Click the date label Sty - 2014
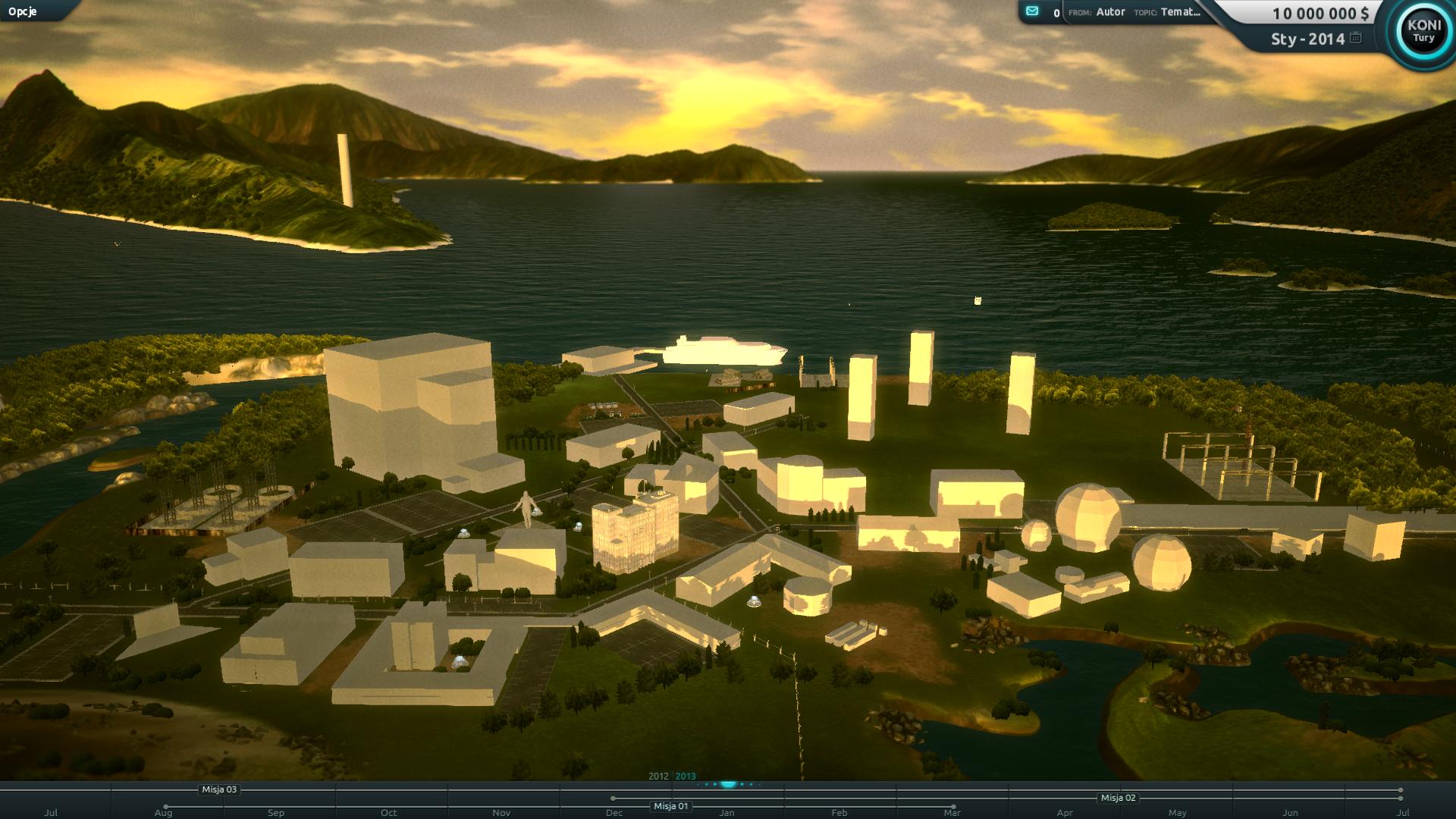Image resolution: width=1456 pixels, height=819 pixels. click(1307, 39)
